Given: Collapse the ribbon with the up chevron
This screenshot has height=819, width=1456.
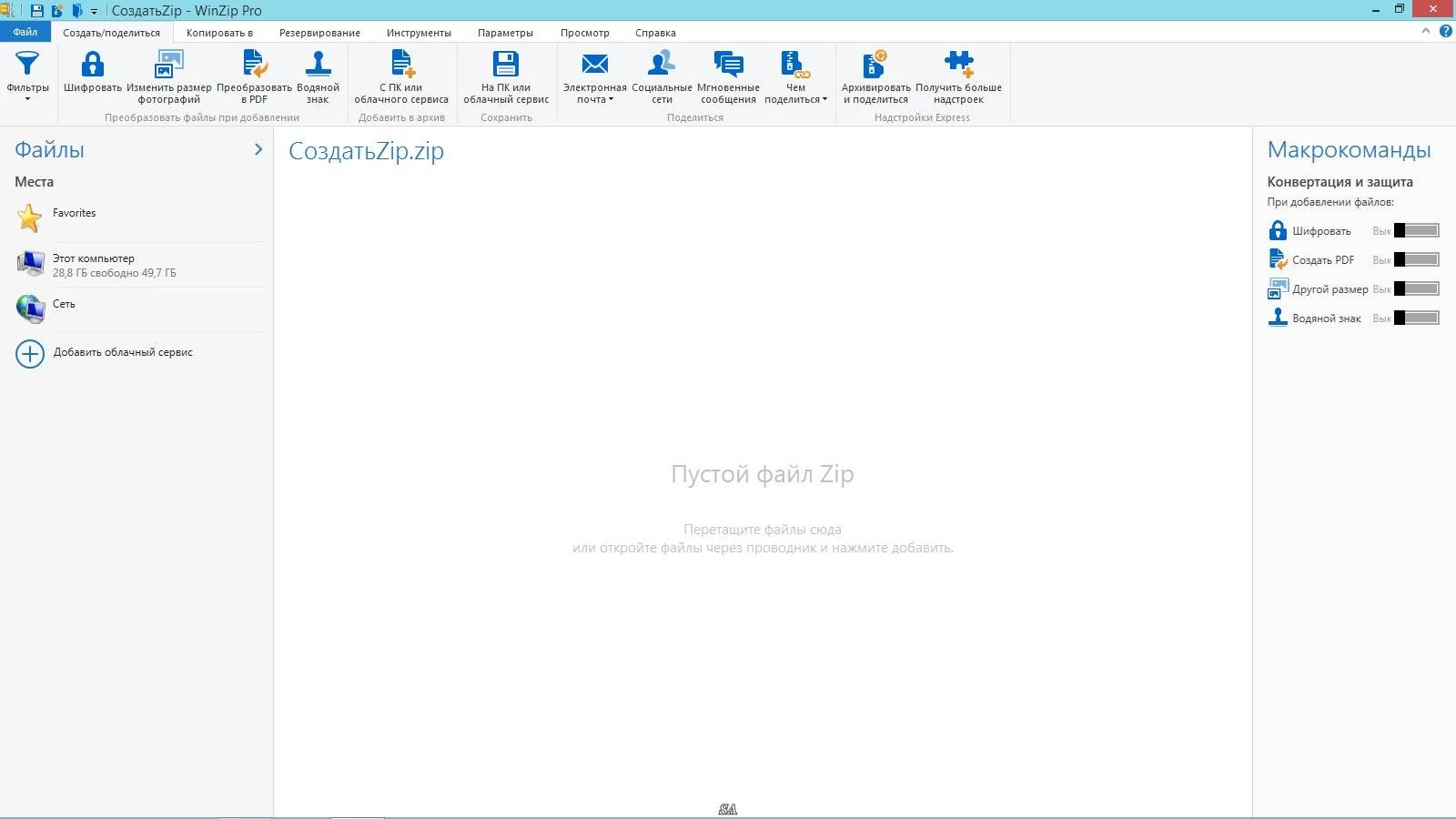Looking at the screenshot, I should coord(1426,31).
